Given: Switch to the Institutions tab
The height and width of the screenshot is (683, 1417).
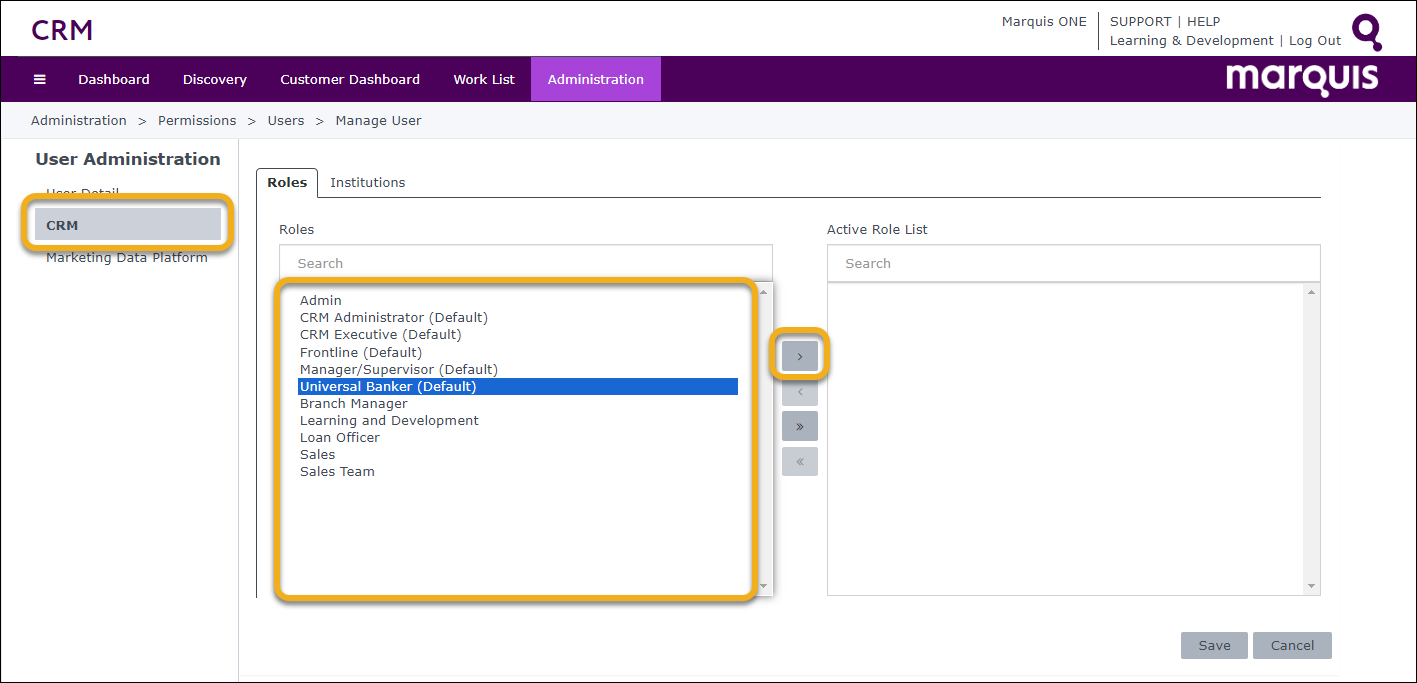Looking at the screenshot, I should (x=368, y=182).
